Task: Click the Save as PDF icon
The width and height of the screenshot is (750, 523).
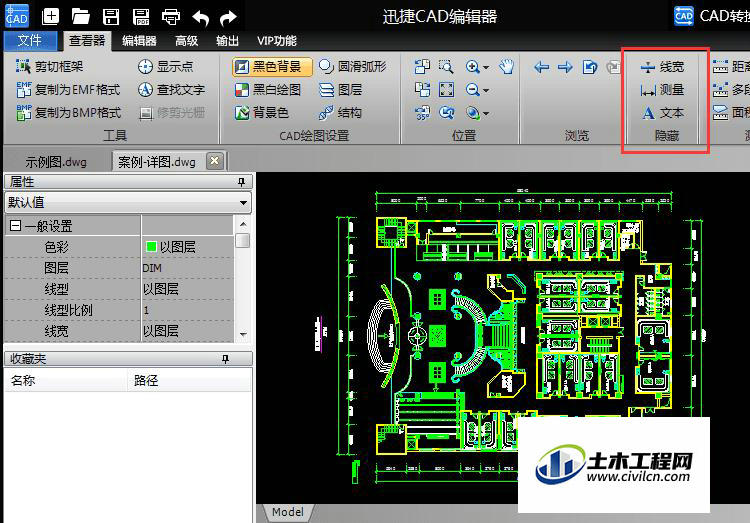Action: (x=141, y=17)
